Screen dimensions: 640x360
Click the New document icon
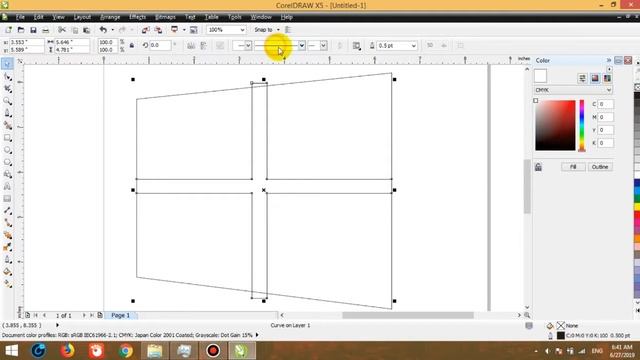[x=9, y=30]
